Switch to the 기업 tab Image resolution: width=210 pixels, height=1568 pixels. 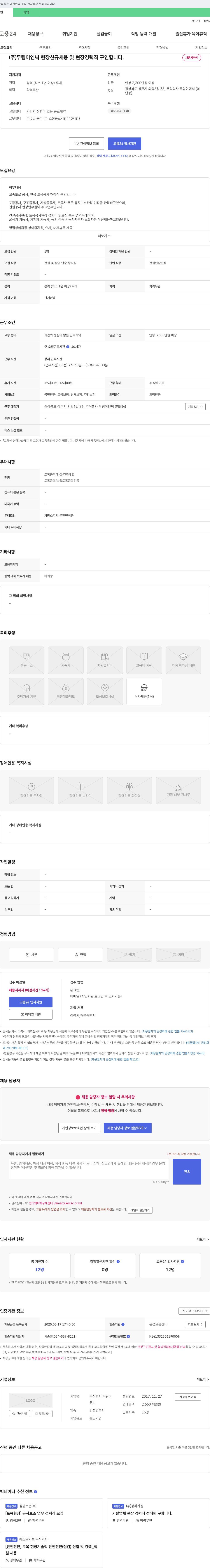click(26, 12)
